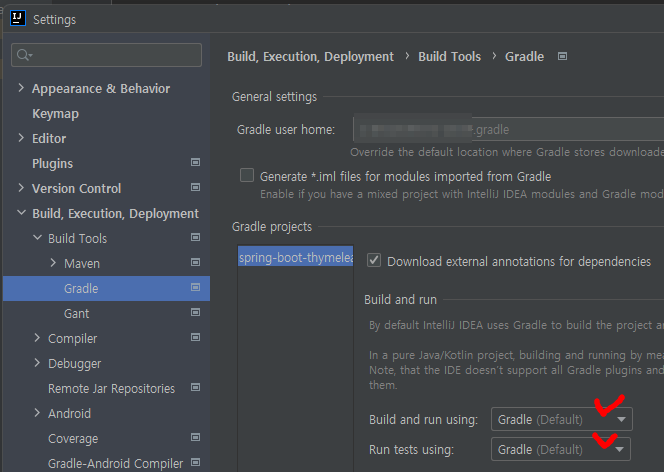
Task: Open the Compiler settings page
Action: click(72, 339)
